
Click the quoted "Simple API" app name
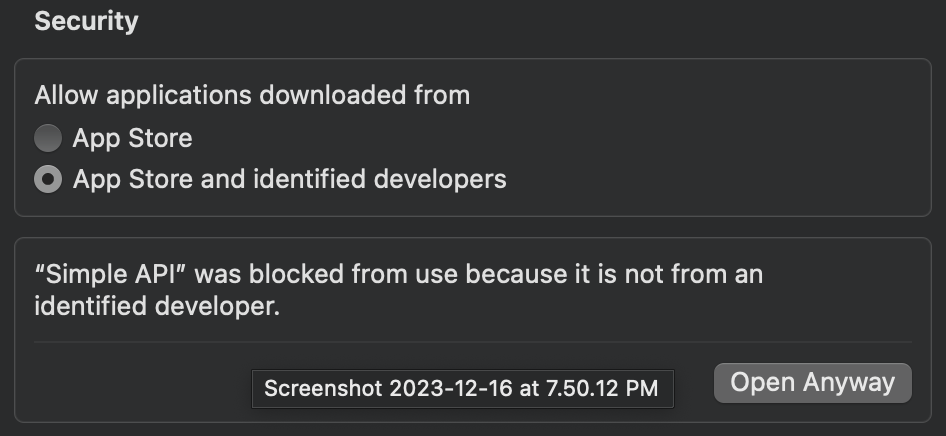point(110,274)
